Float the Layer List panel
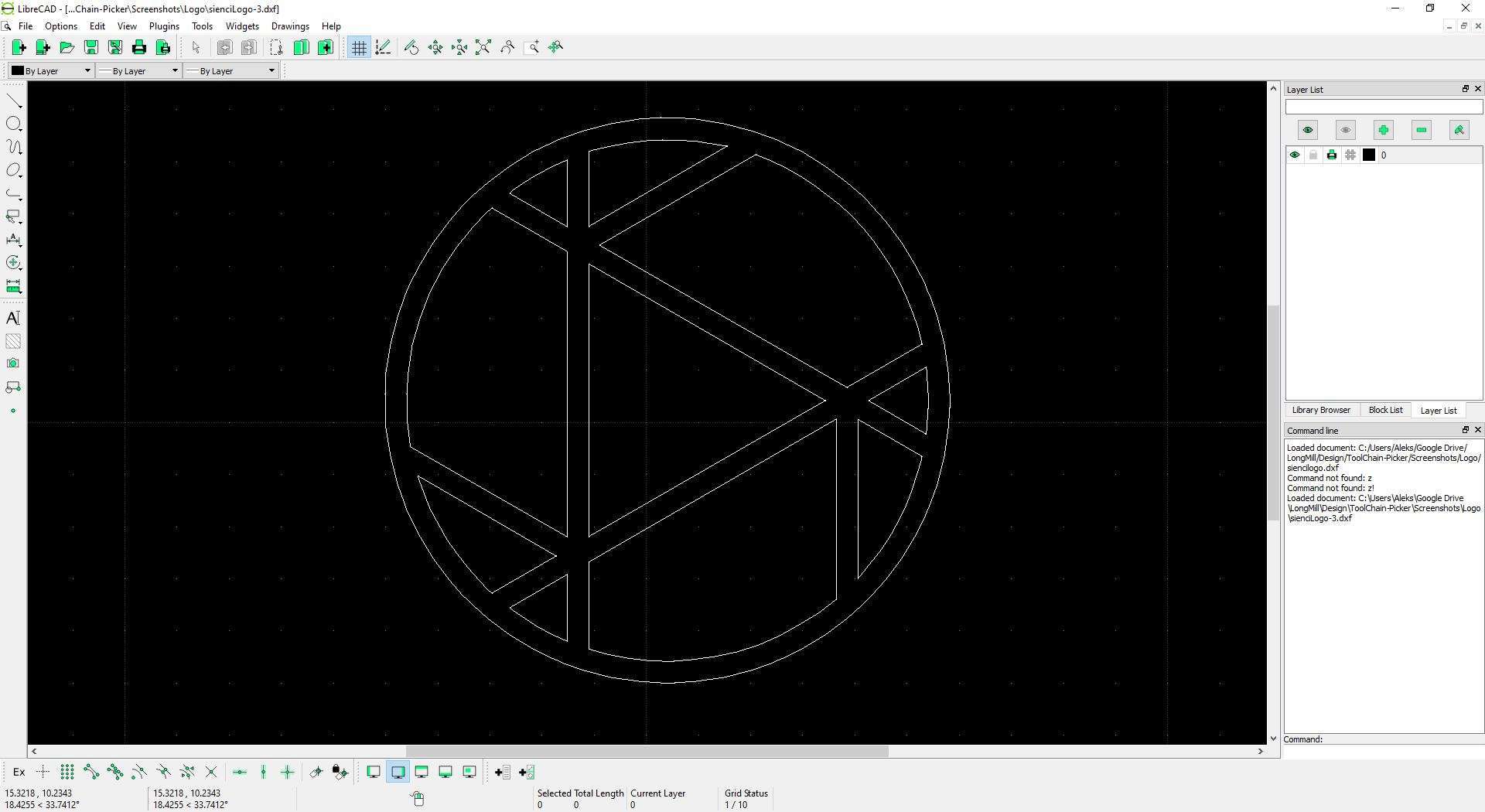Screen dimensions: 1485x812 click(x=1465, y=89)
